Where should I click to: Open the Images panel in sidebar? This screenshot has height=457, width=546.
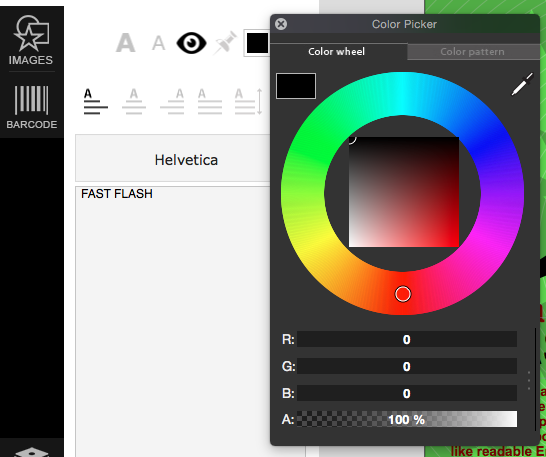point(31,40)
